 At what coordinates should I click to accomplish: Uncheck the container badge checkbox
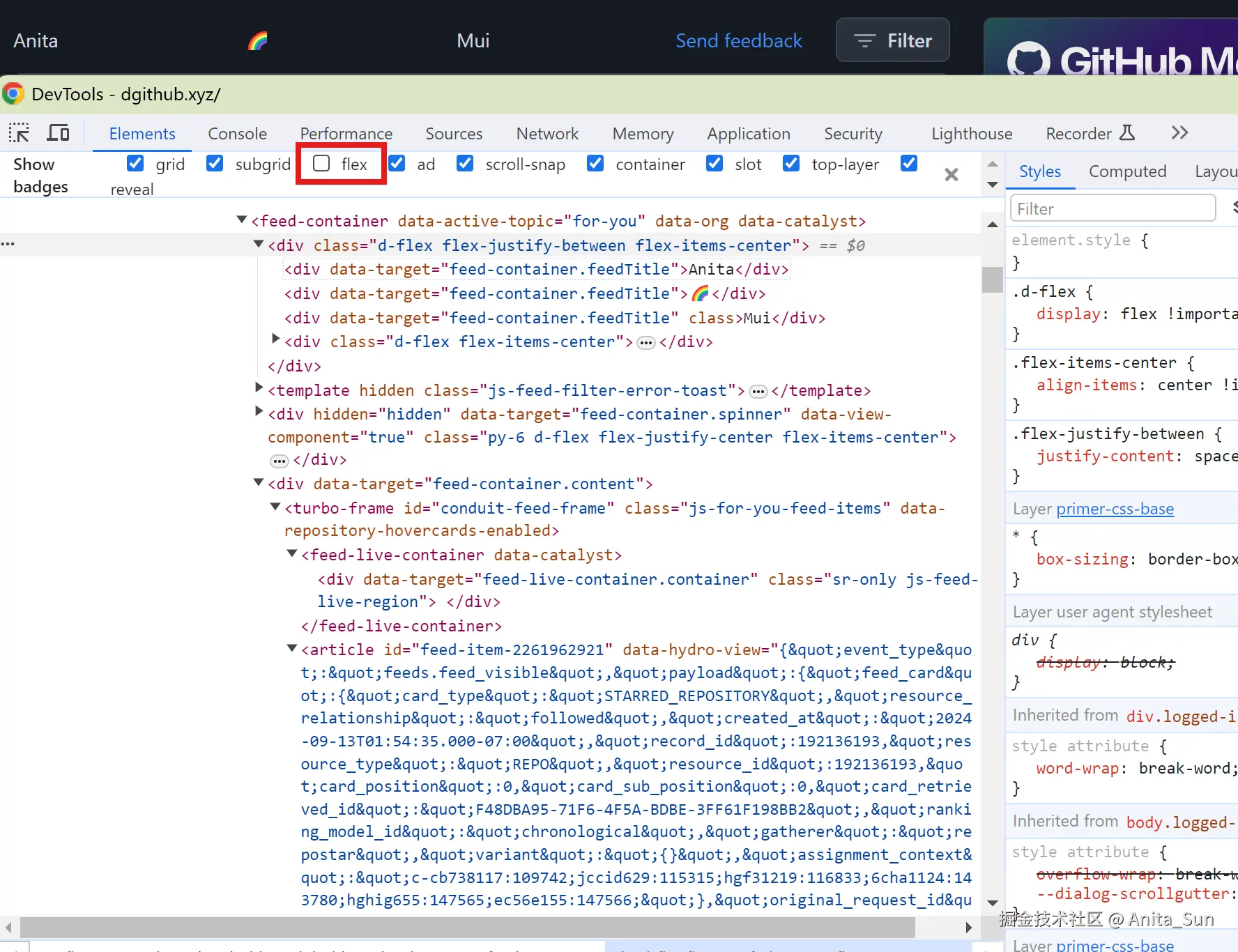(x=595, y=163)
